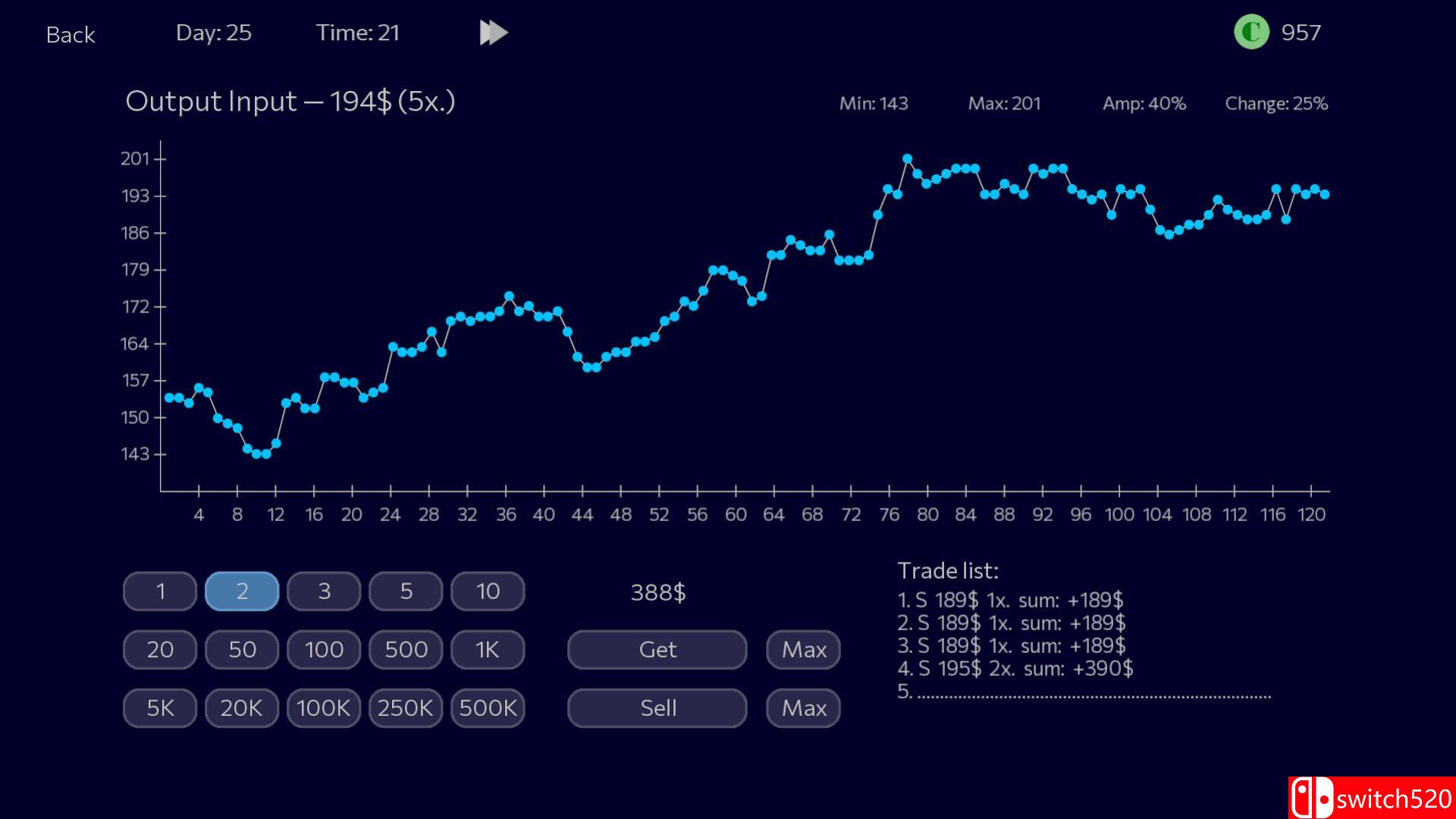Select quantity button 20
This screenshot has height=819, width=1456.
pyautogui.click(x=159, y=649)
